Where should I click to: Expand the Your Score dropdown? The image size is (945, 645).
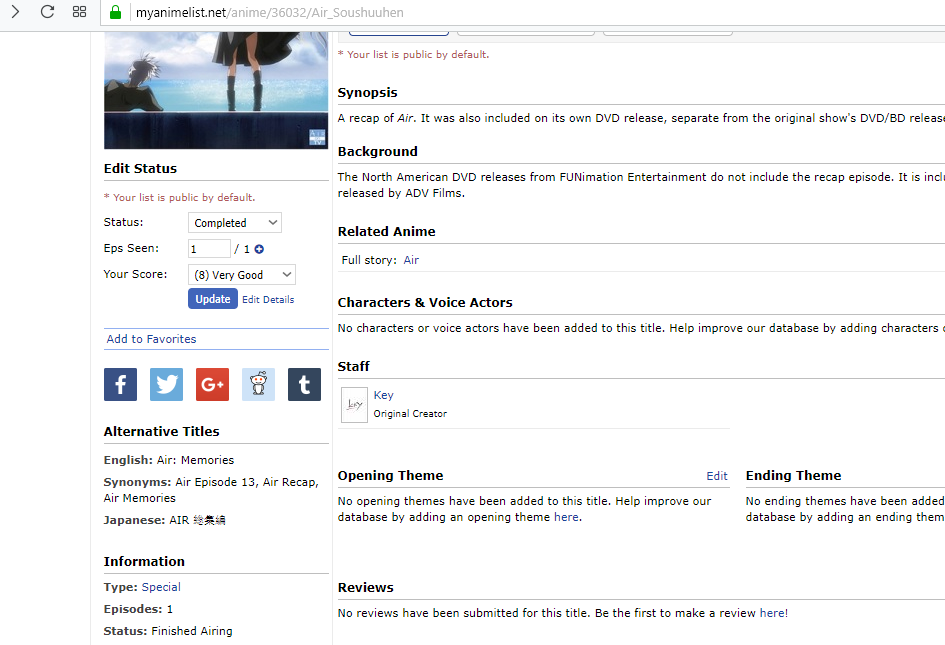pyautogui.click(x=241, y=275)
